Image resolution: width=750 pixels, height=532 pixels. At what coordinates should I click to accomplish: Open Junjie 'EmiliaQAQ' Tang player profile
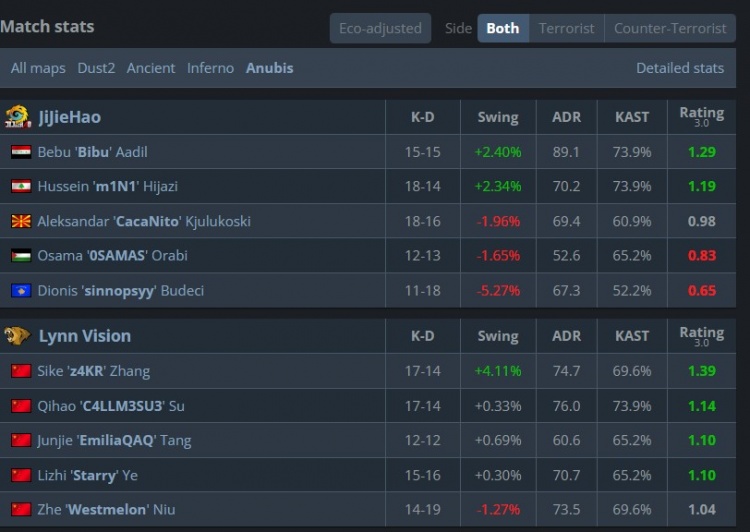(x=114, y=440)
